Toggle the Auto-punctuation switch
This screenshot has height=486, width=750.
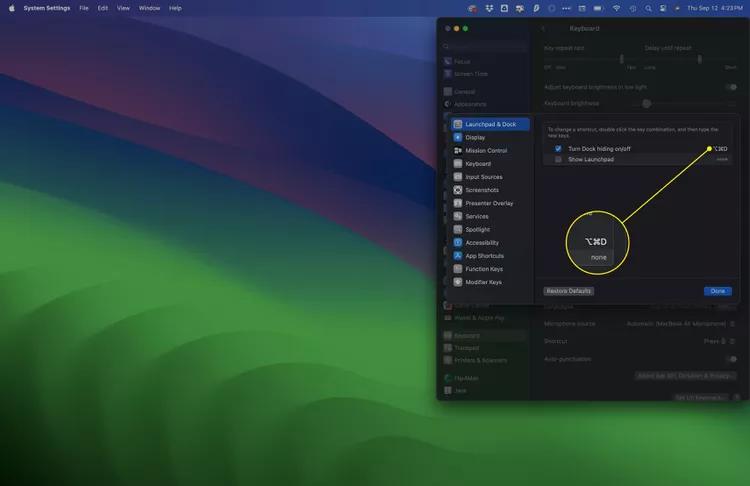click(731, 359)
